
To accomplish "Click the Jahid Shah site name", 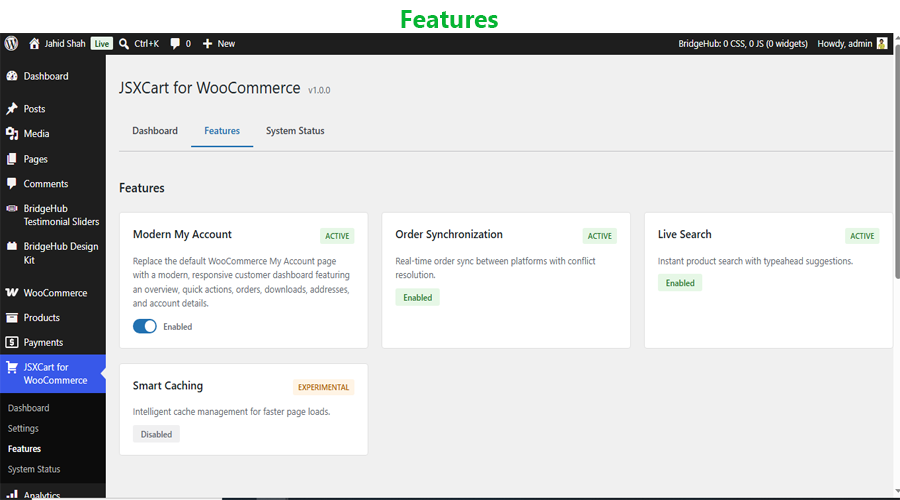I will tap(65, 44).
